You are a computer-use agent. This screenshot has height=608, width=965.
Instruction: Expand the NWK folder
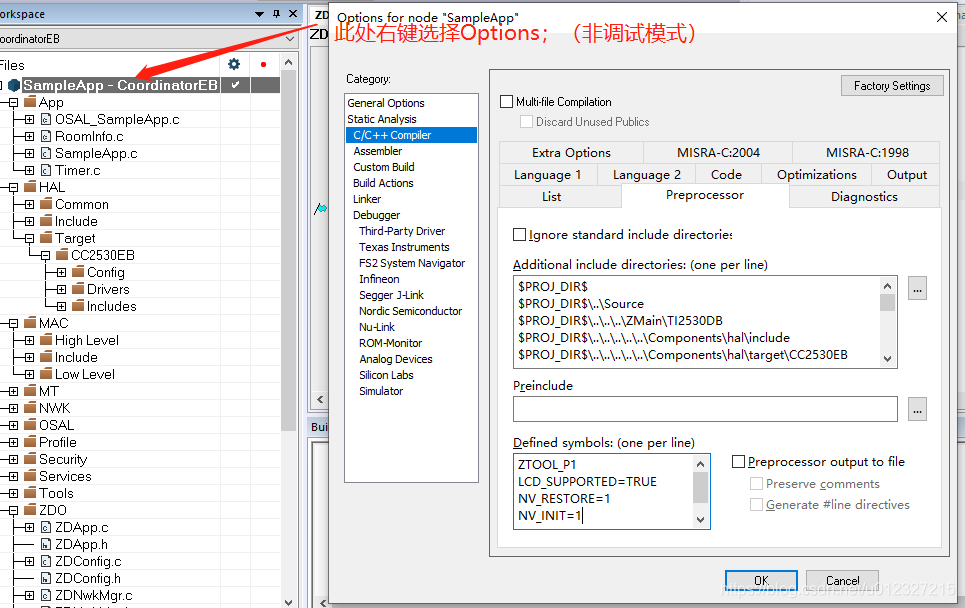pyautogui.click(x=14, y=408)
